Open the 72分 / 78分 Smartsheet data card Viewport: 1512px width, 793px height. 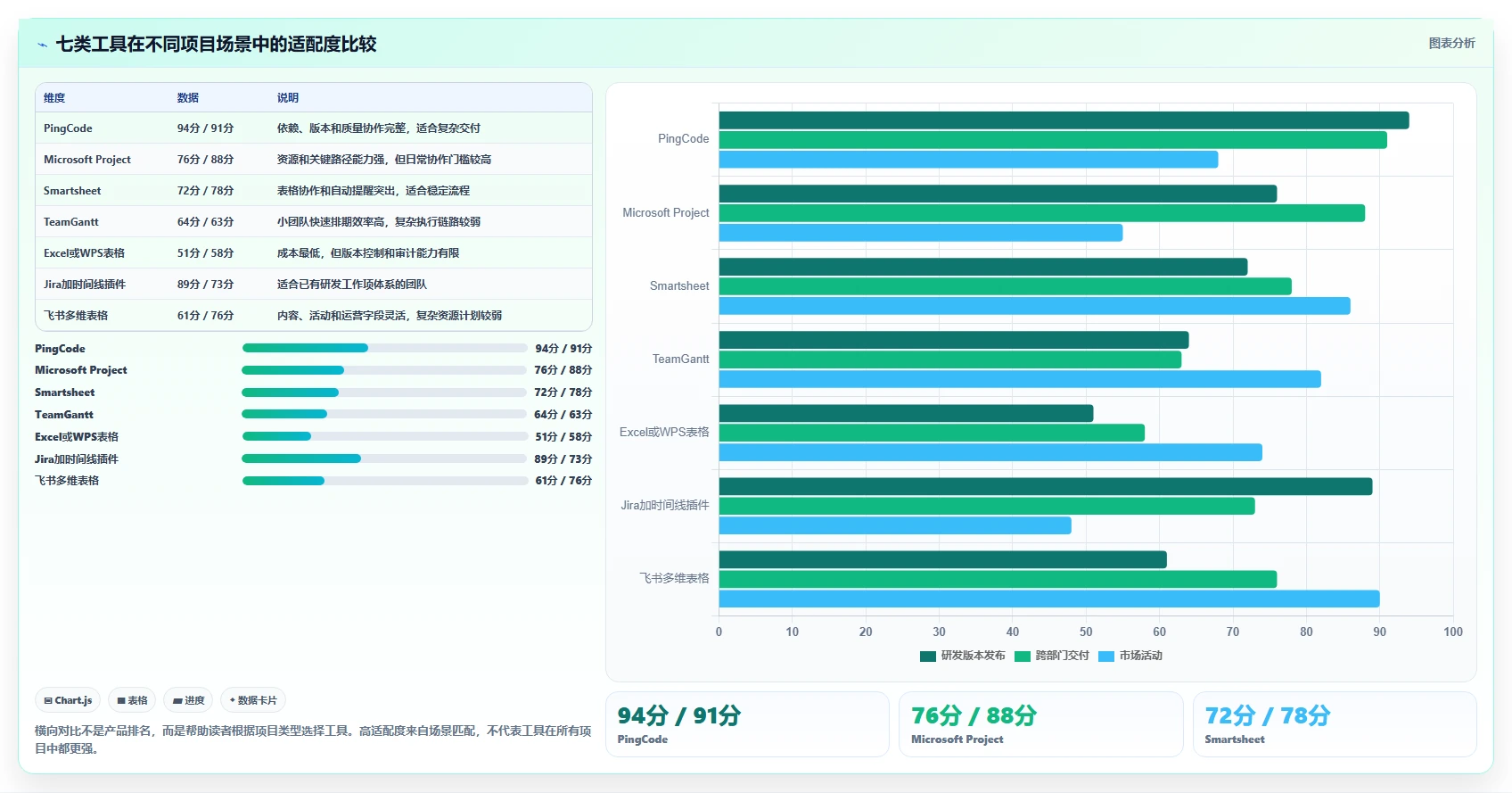(x=1335, y=724)
